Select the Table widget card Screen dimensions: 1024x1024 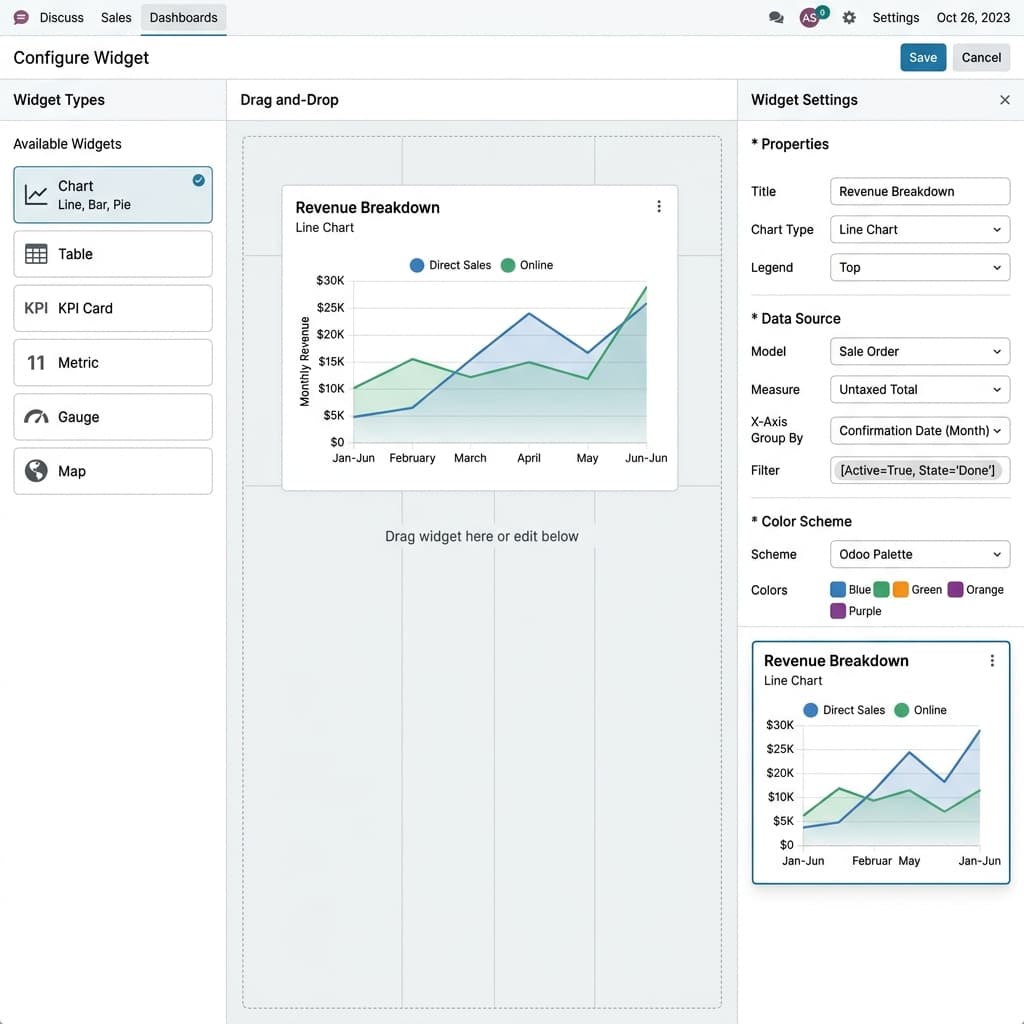click(x=113, y=254)
